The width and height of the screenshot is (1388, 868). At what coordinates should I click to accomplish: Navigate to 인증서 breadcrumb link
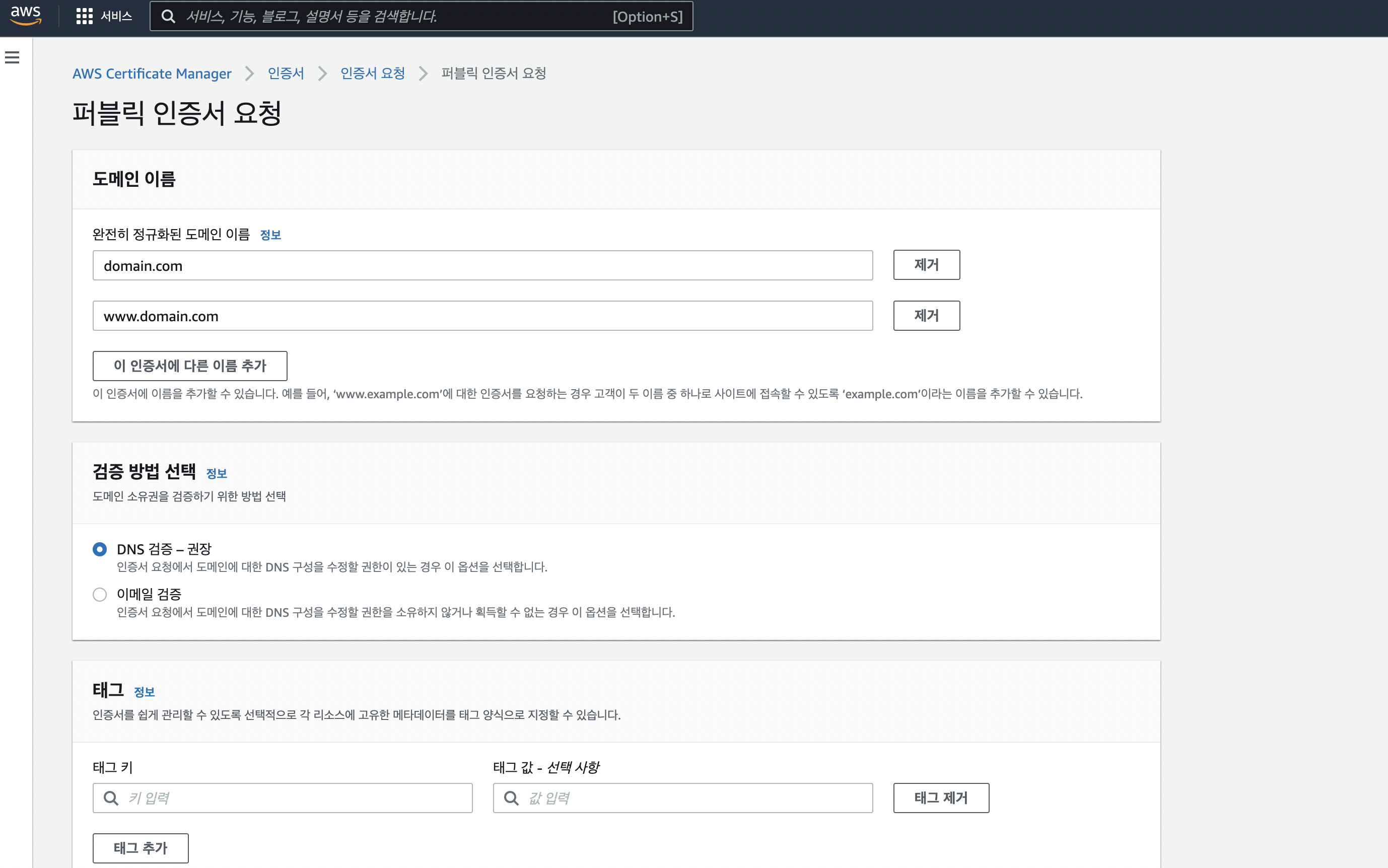click(286, 74)
